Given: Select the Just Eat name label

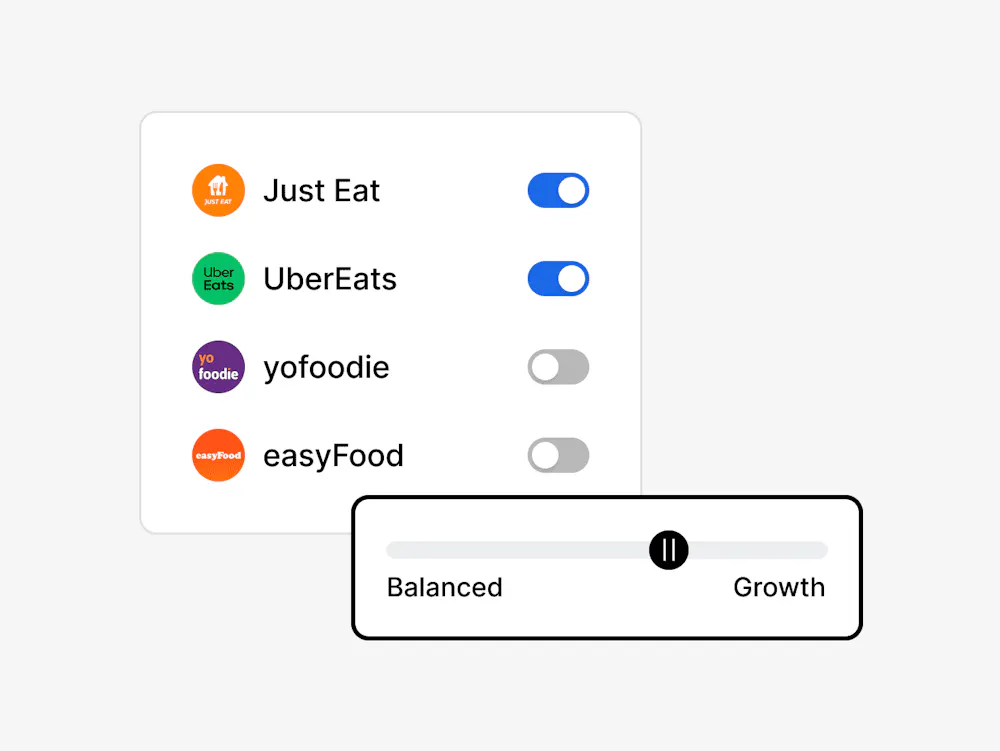Looking at the screenshot, I should [x=321, y=190].
